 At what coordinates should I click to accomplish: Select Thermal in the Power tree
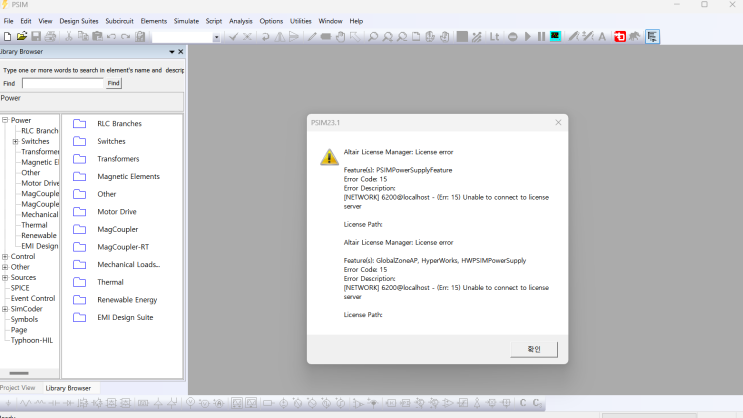(34, 225)
